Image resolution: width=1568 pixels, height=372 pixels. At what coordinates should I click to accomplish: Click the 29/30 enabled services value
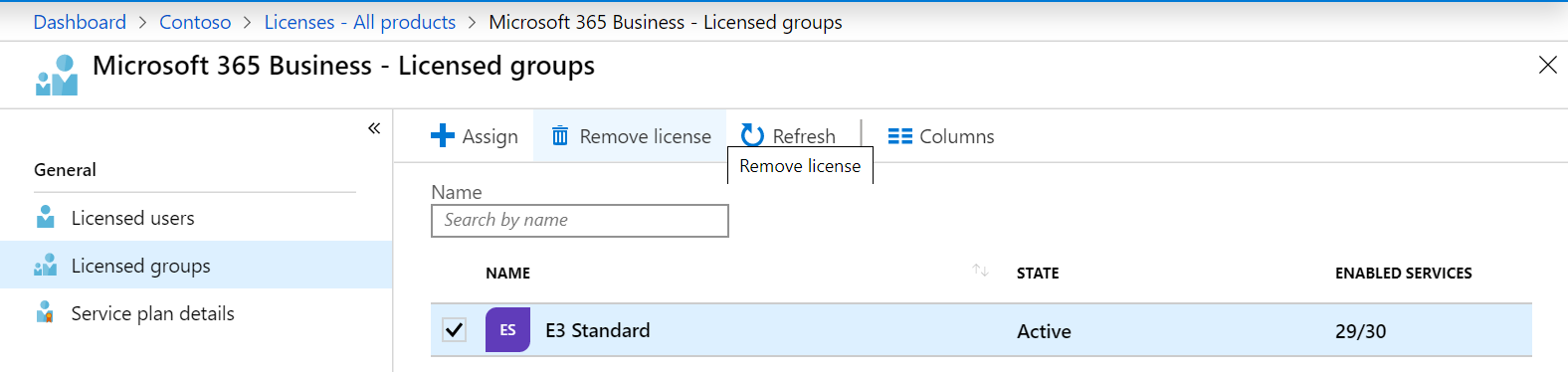[1361, 331]
